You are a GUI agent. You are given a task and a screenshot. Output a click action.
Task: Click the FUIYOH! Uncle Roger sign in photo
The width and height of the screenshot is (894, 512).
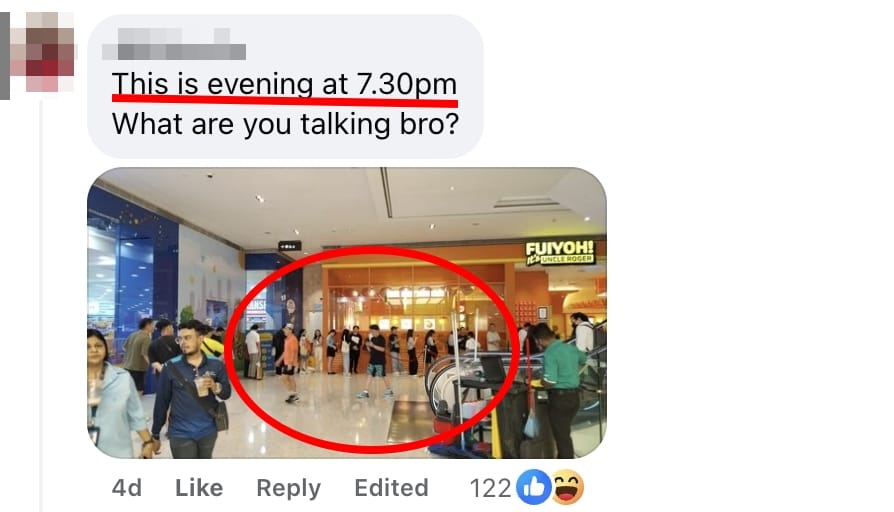[559, 252]
